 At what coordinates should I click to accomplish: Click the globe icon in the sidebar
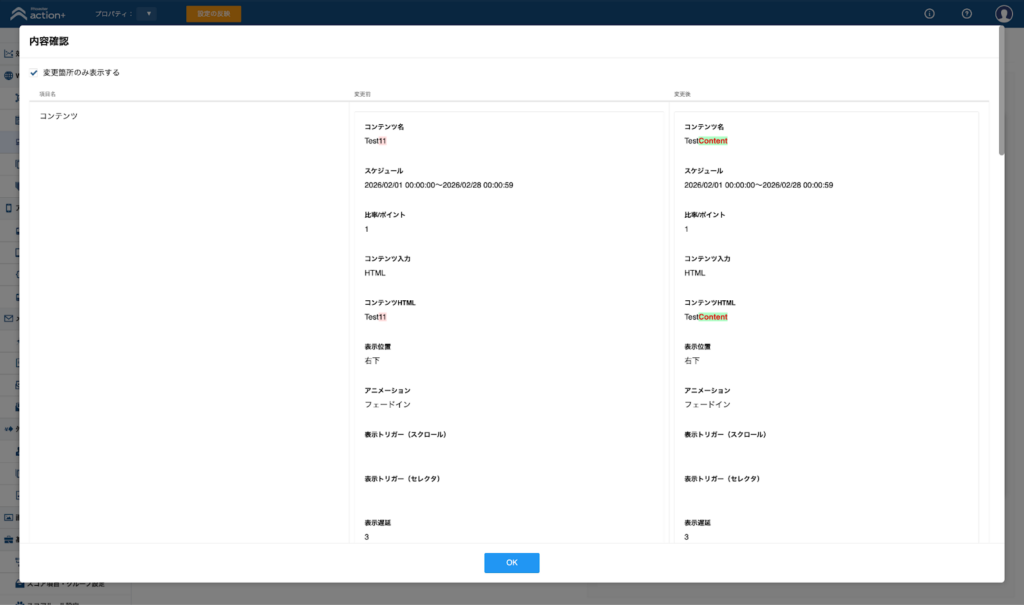click(x=9, y=76)
